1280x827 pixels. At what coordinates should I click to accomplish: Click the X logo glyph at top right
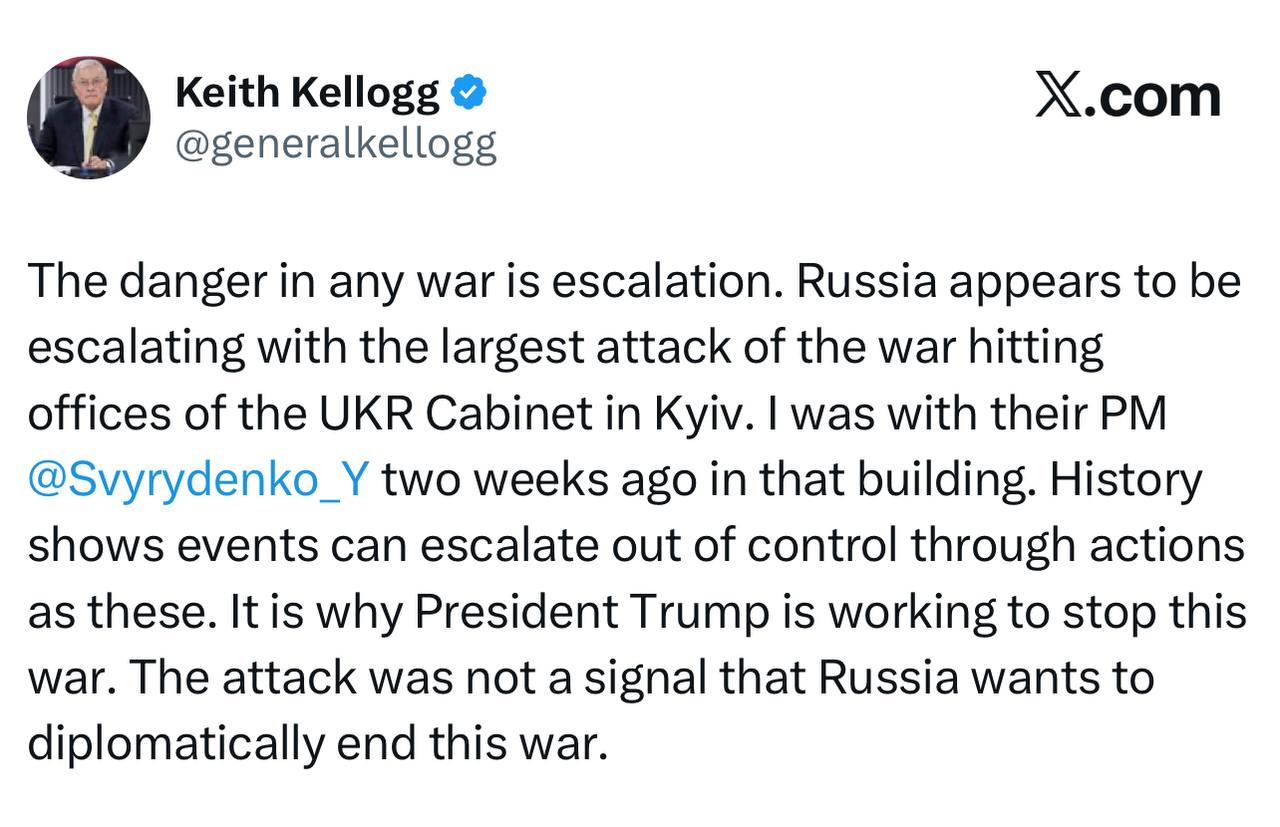[x=1058, y=97]
